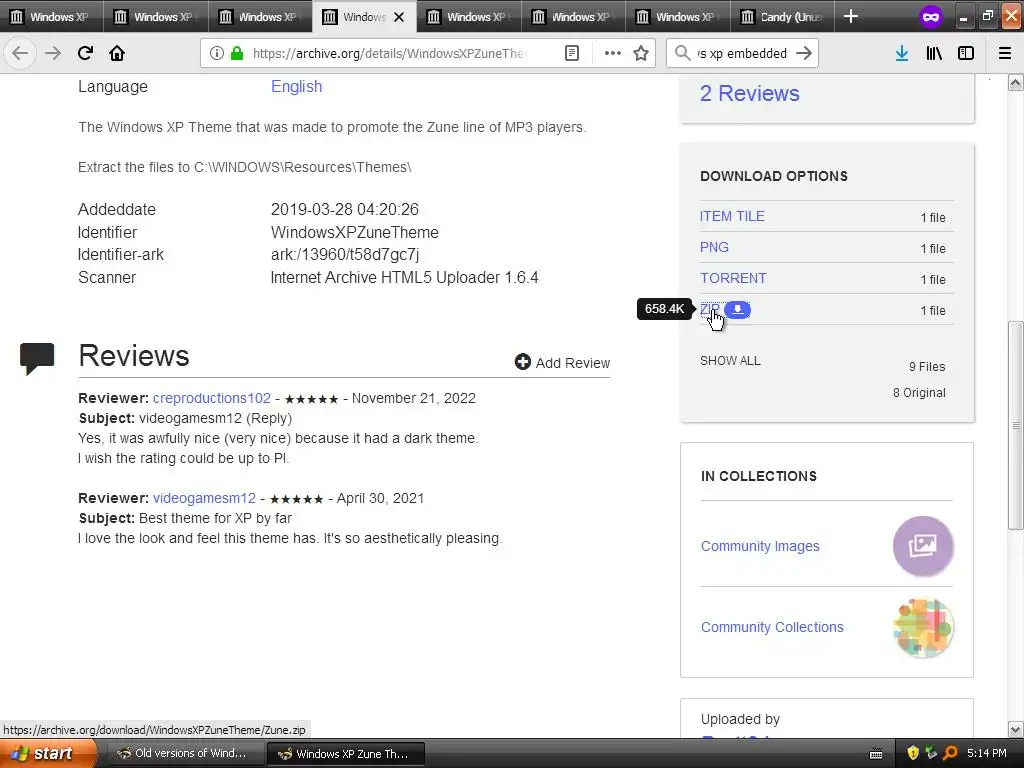Click the 8 Original count text
The width and height of the screenshot is (1024, 768).
pyautogui.click(x=919, y=392)
